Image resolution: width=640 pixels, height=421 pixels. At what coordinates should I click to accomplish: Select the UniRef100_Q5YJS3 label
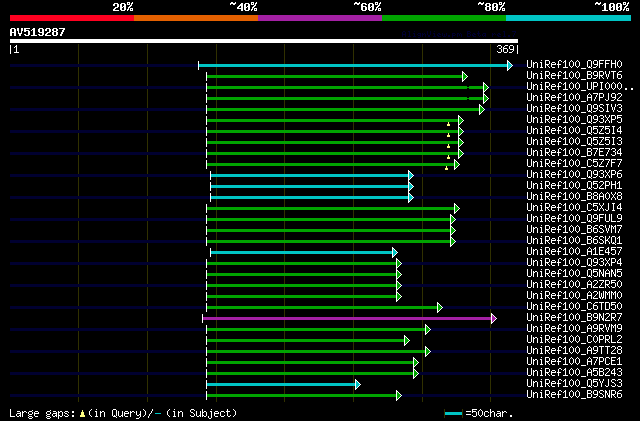pyautogui.click(x=574, y=384)
